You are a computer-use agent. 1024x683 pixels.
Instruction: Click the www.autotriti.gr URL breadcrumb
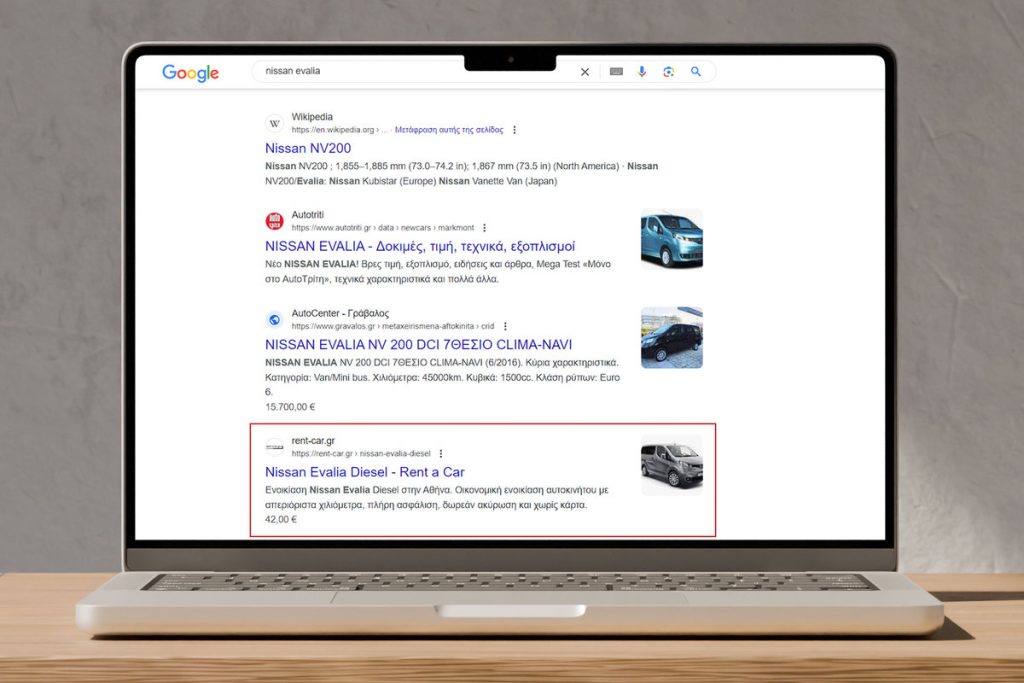point(383,228)
